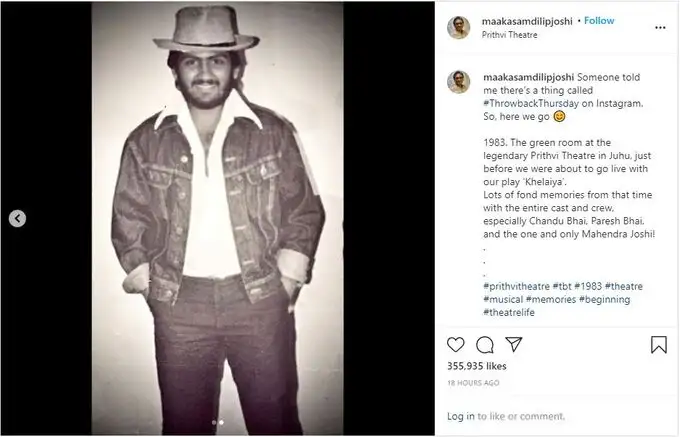Open comments with the speech bubble icon

click(485, 344)
